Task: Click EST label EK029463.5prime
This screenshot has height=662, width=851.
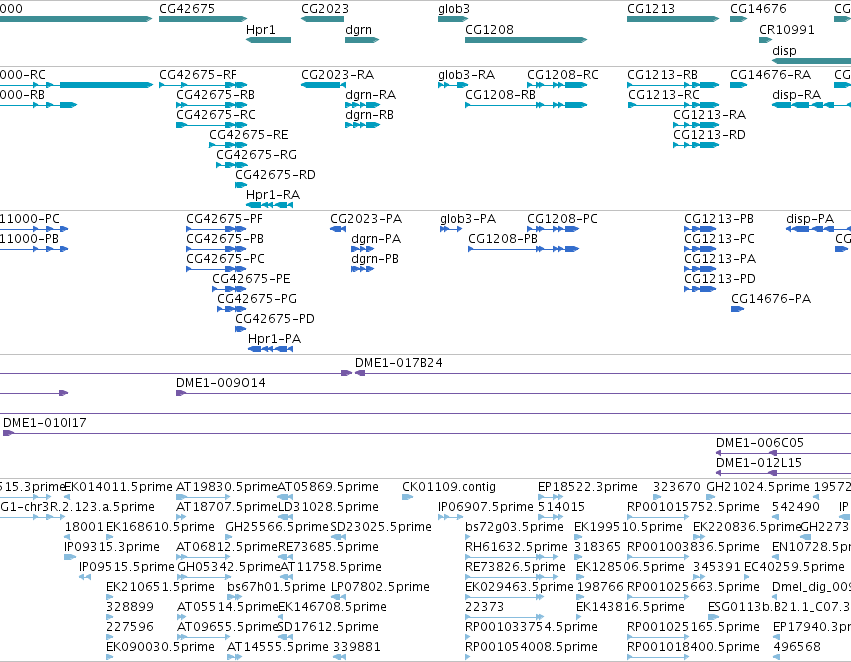Action: [519, 587]
